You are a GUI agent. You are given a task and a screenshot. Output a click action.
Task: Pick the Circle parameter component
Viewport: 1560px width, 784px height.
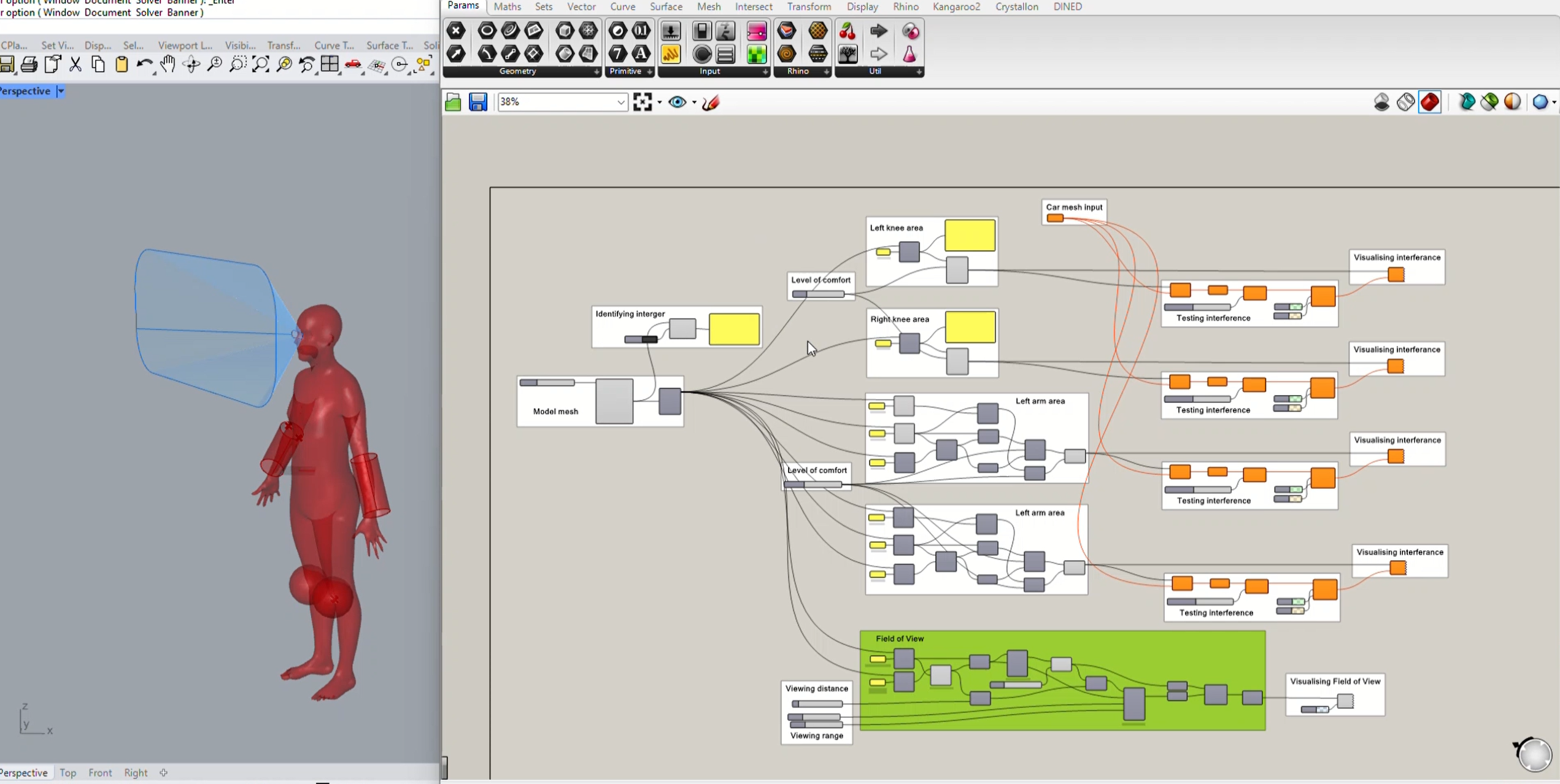pyautogui.click(x=487, y=31)
